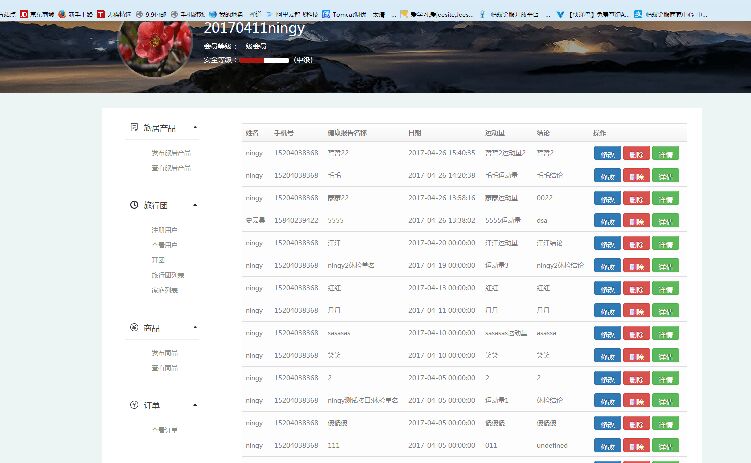Screen dimensions: 751x463
Task: Select the sub-item under the 订单 section
Action: point(164,430)
